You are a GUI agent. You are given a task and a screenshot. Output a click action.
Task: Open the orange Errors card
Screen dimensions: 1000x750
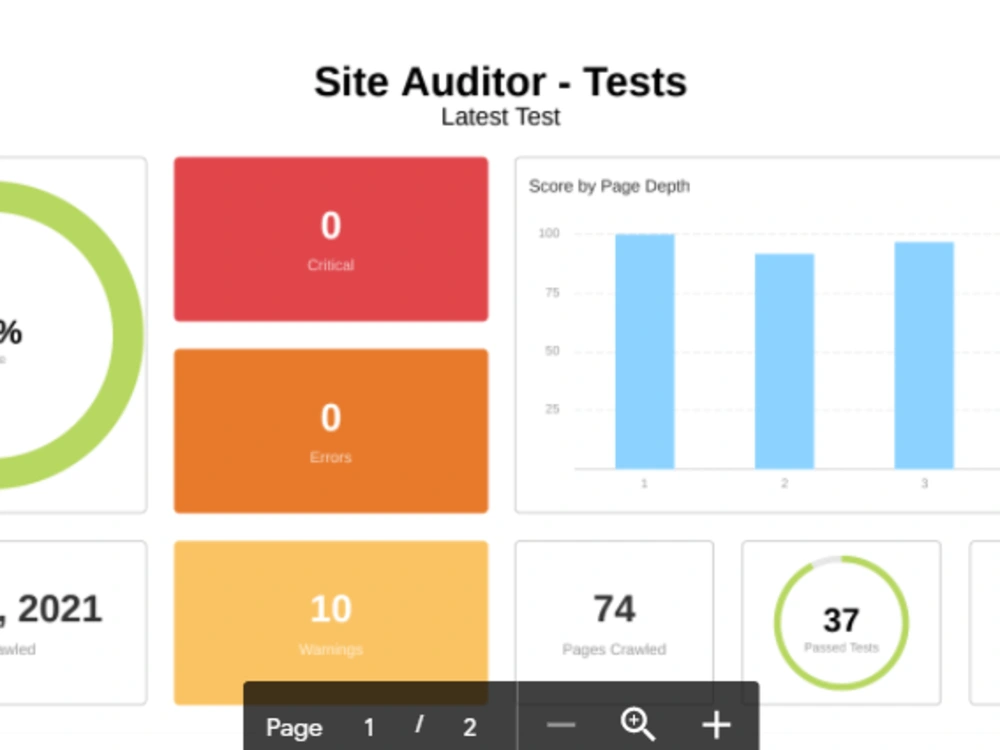331,431
